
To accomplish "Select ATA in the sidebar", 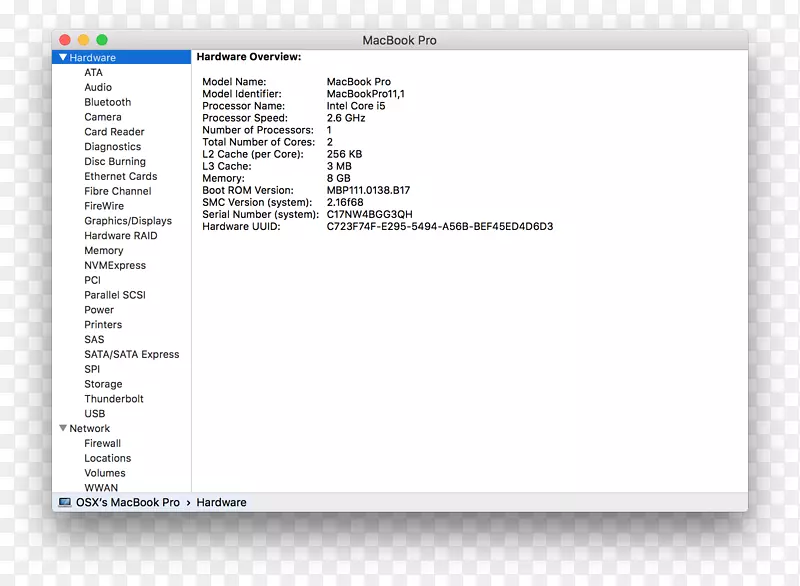I will tap(92, 72).
